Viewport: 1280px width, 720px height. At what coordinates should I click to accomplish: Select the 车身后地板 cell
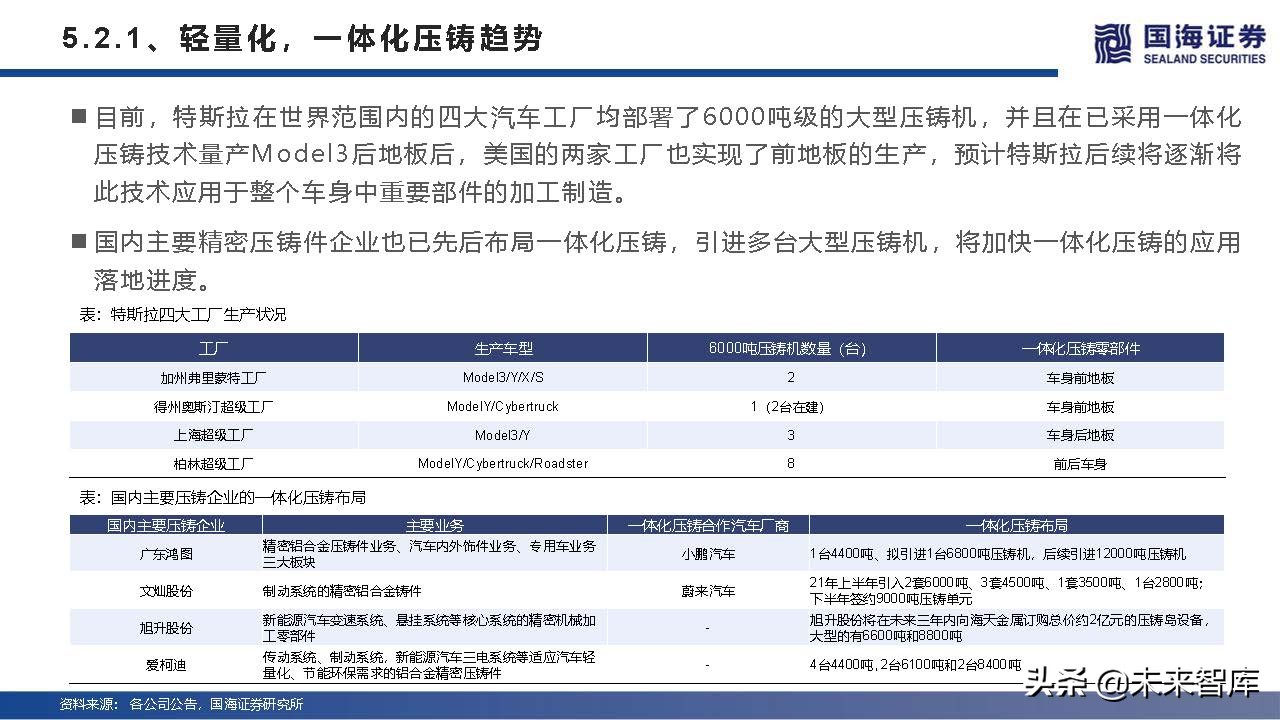click(x=1080, y=435)
